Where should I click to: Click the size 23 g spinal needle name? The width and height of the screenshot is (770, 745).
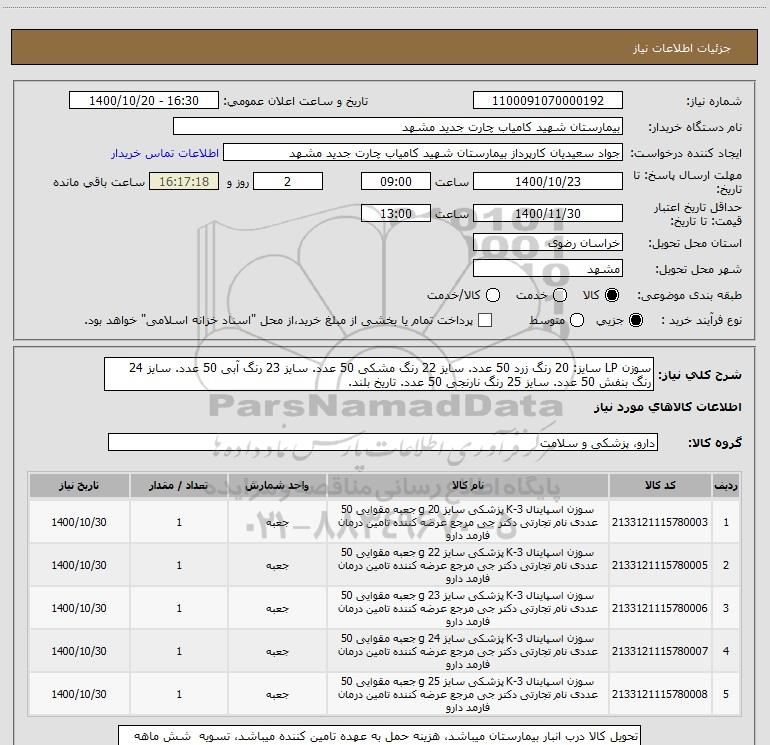pos(468,608)
